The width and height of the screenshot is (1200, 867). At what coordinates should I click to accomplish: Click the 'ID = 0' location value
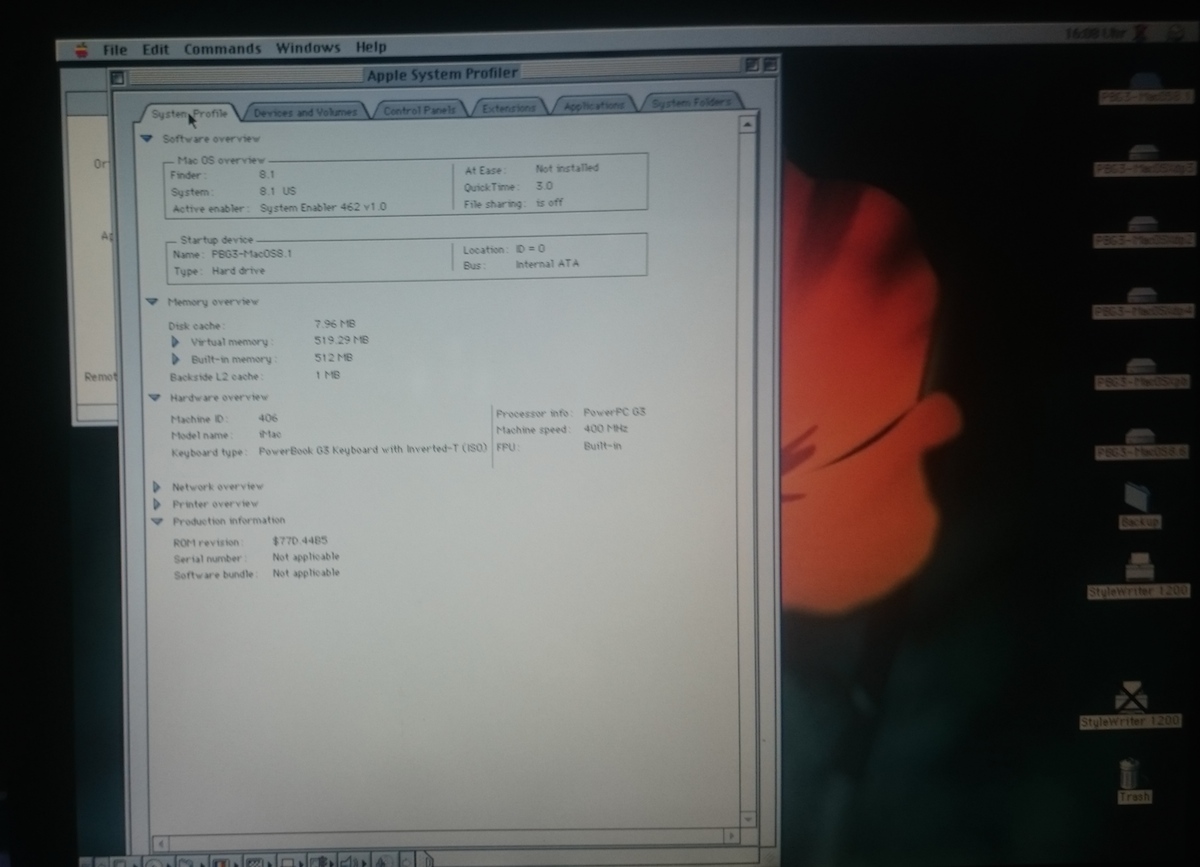pyautogui.click(x=531, y=249)
